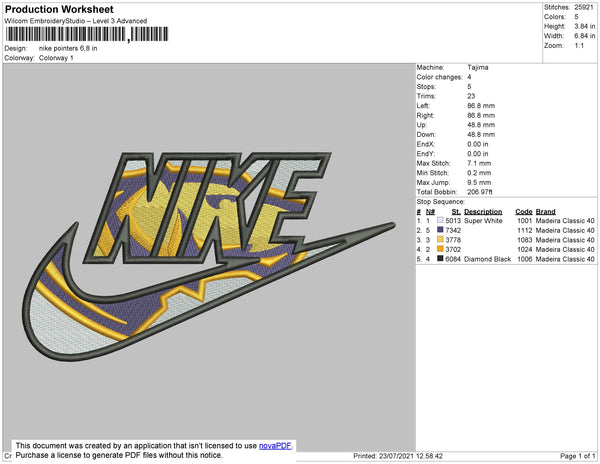Click the Production Worksheet title

59,9
